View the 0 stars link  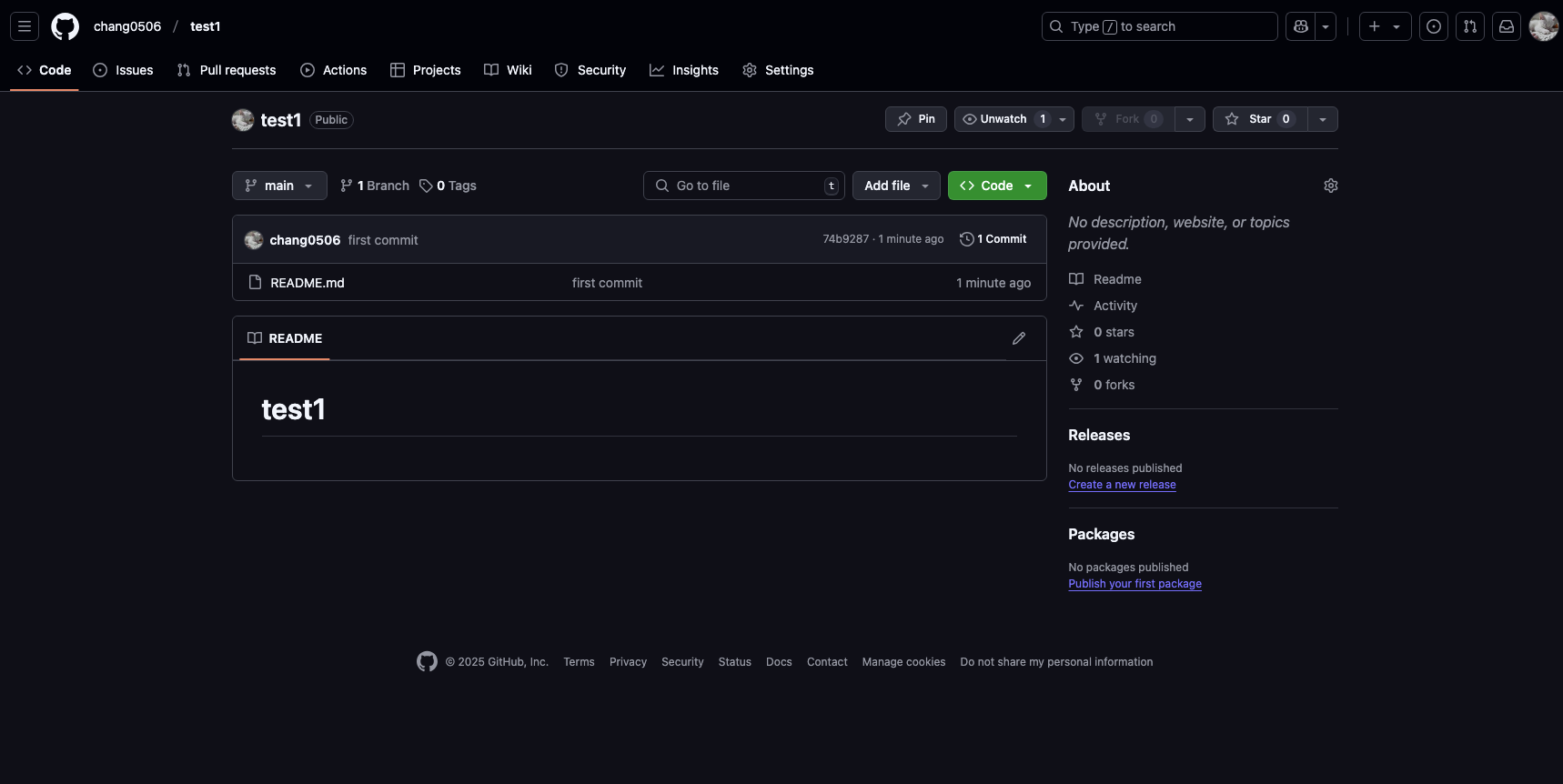[1102, 332]
